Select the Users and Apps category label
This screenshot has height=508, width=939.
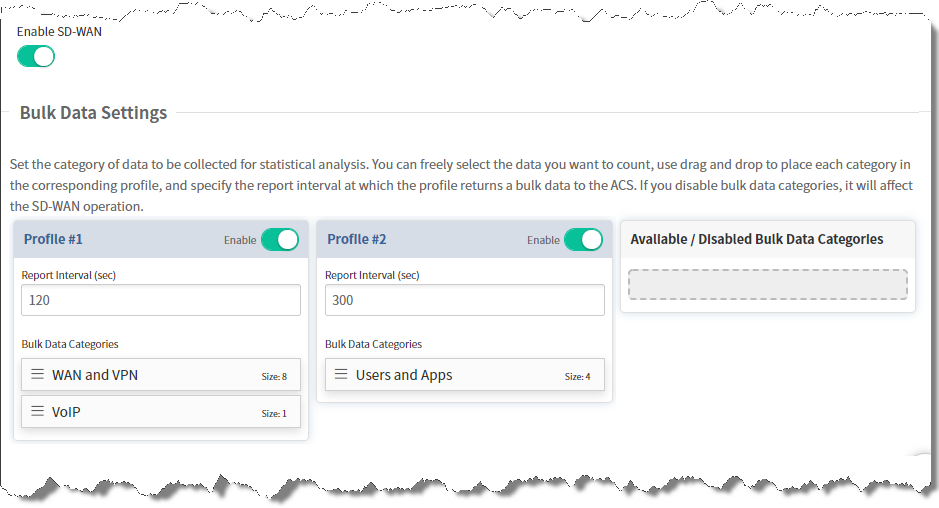coord(404,375)
